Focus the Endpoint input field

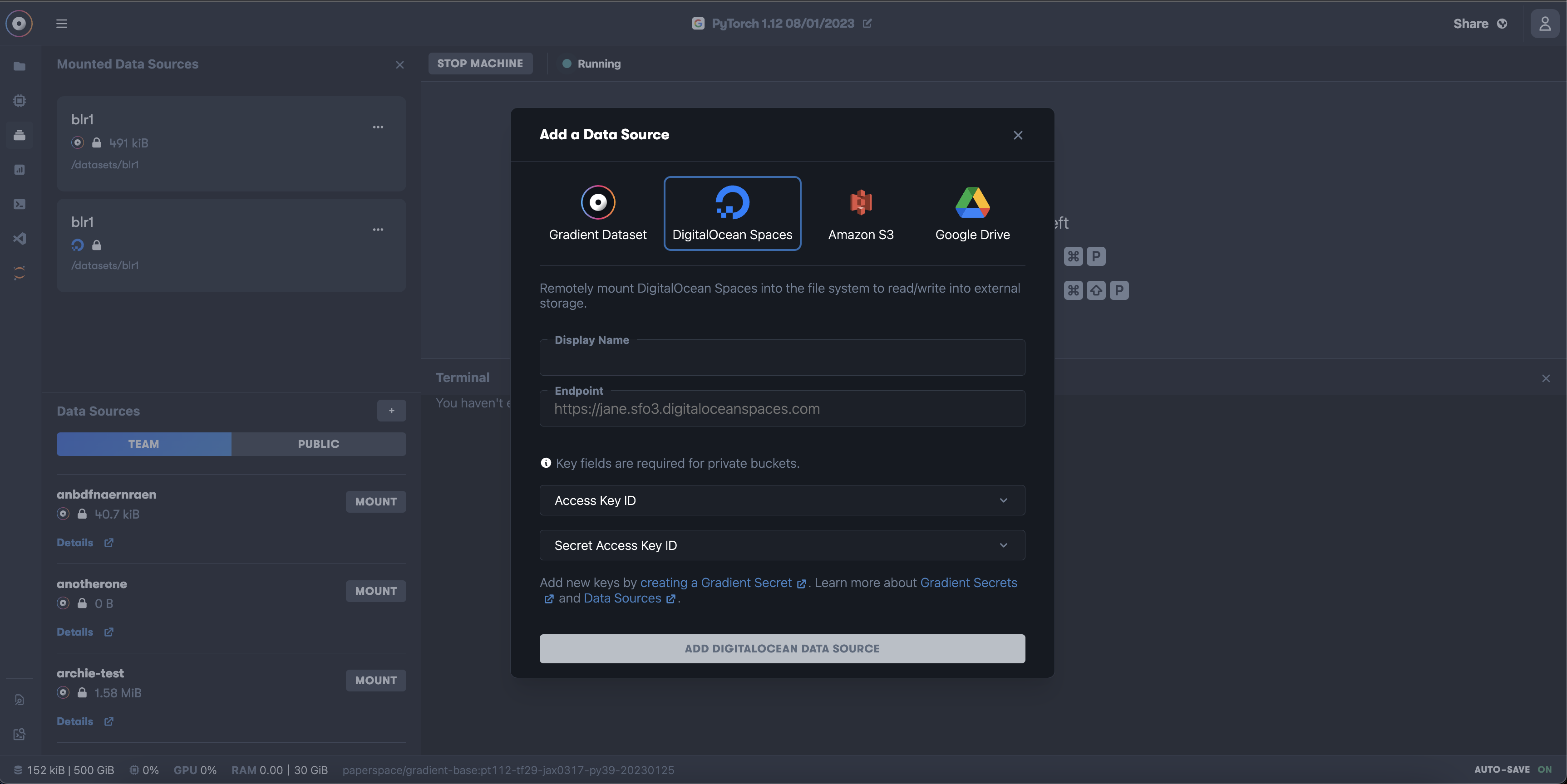point(782,408)
